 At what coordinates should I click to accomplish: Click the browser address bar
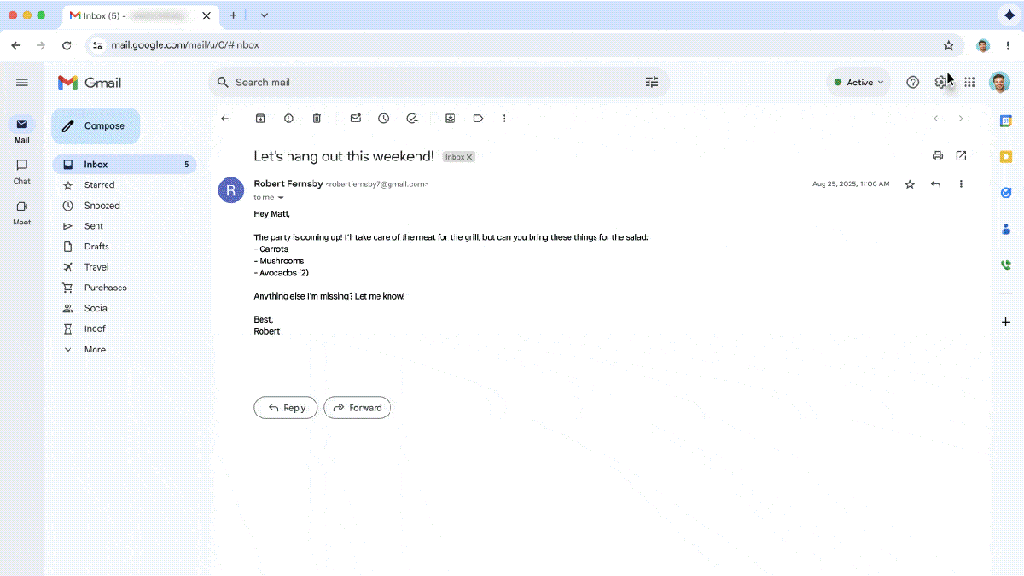(400, 45)
